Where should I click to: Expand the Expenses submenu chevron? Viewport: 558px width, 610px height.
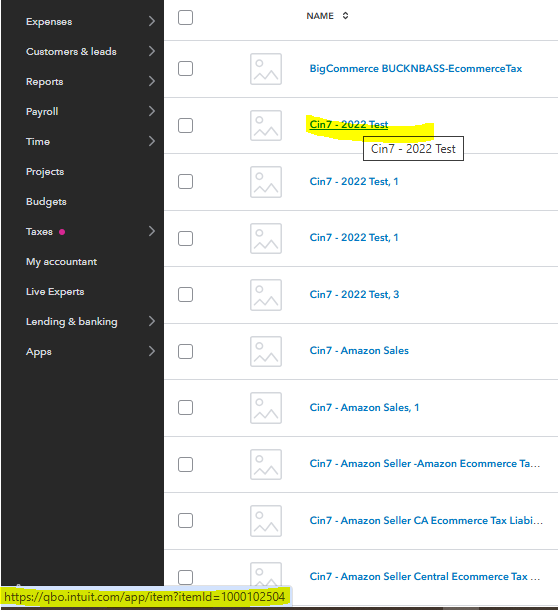tap(152, 21)
